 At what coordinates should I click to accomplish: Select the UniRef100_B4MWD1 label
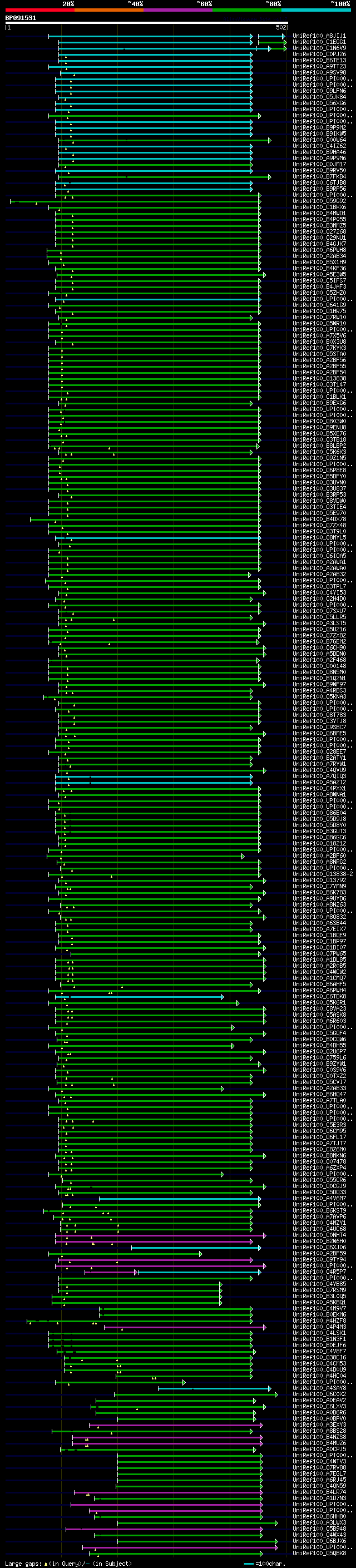coord(319,214)
